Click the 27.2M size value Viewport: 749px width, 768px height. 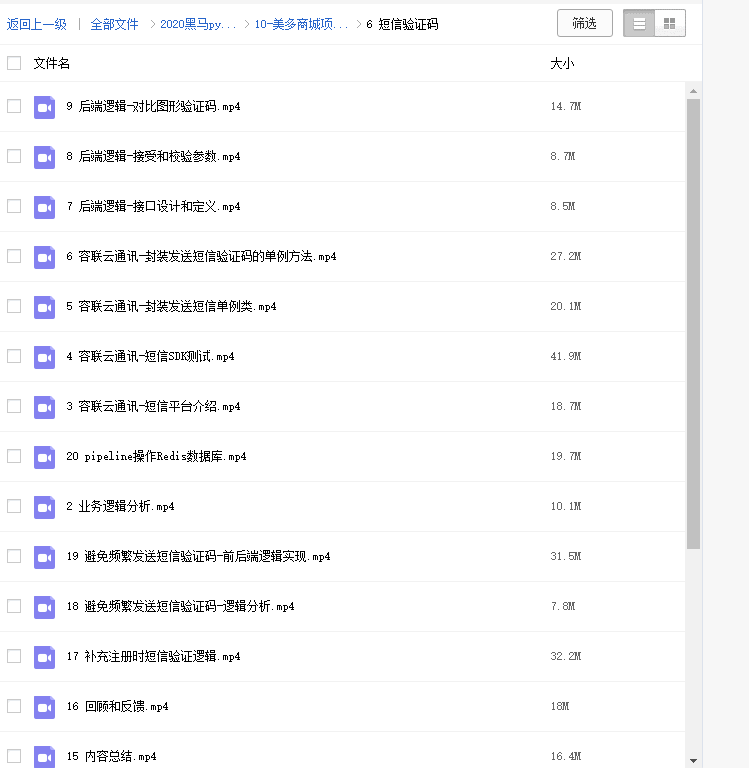566,256
